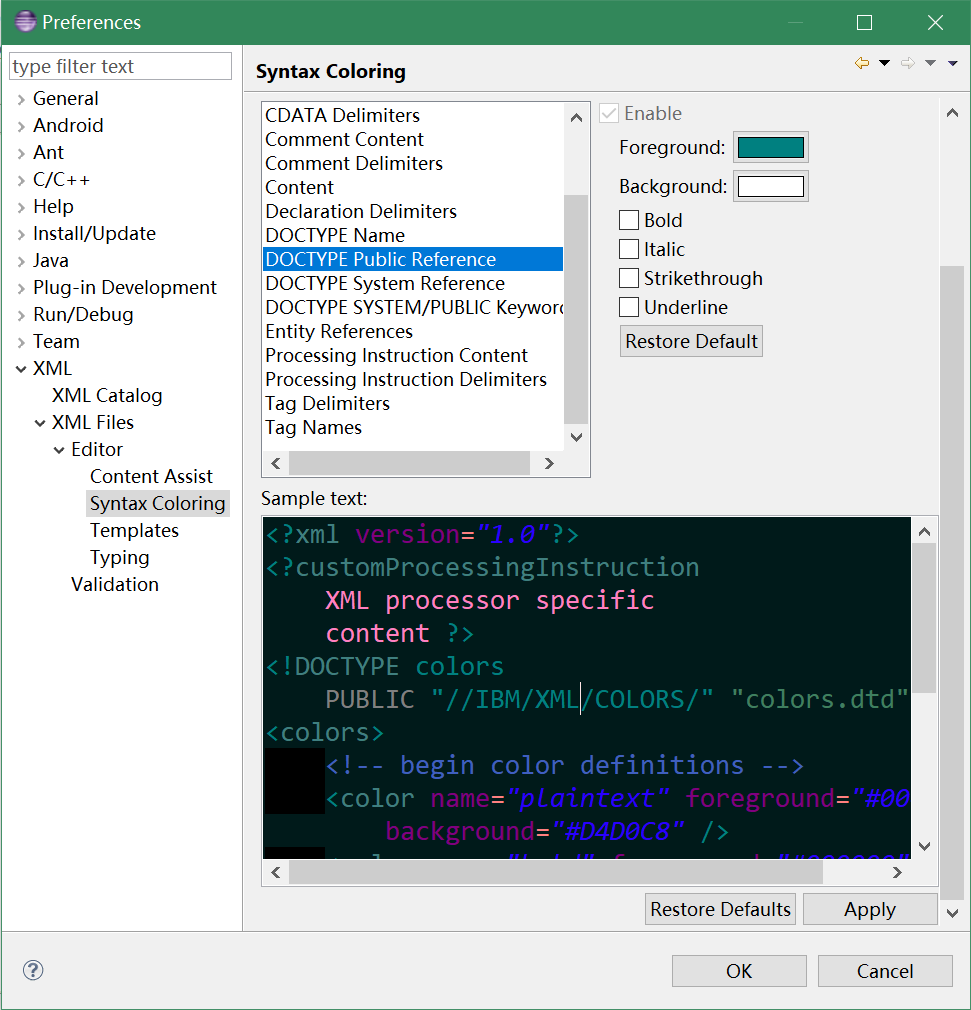Click the Restore Default button
The width and height of the screenshot is (971, 1010).
click(691, 341)
